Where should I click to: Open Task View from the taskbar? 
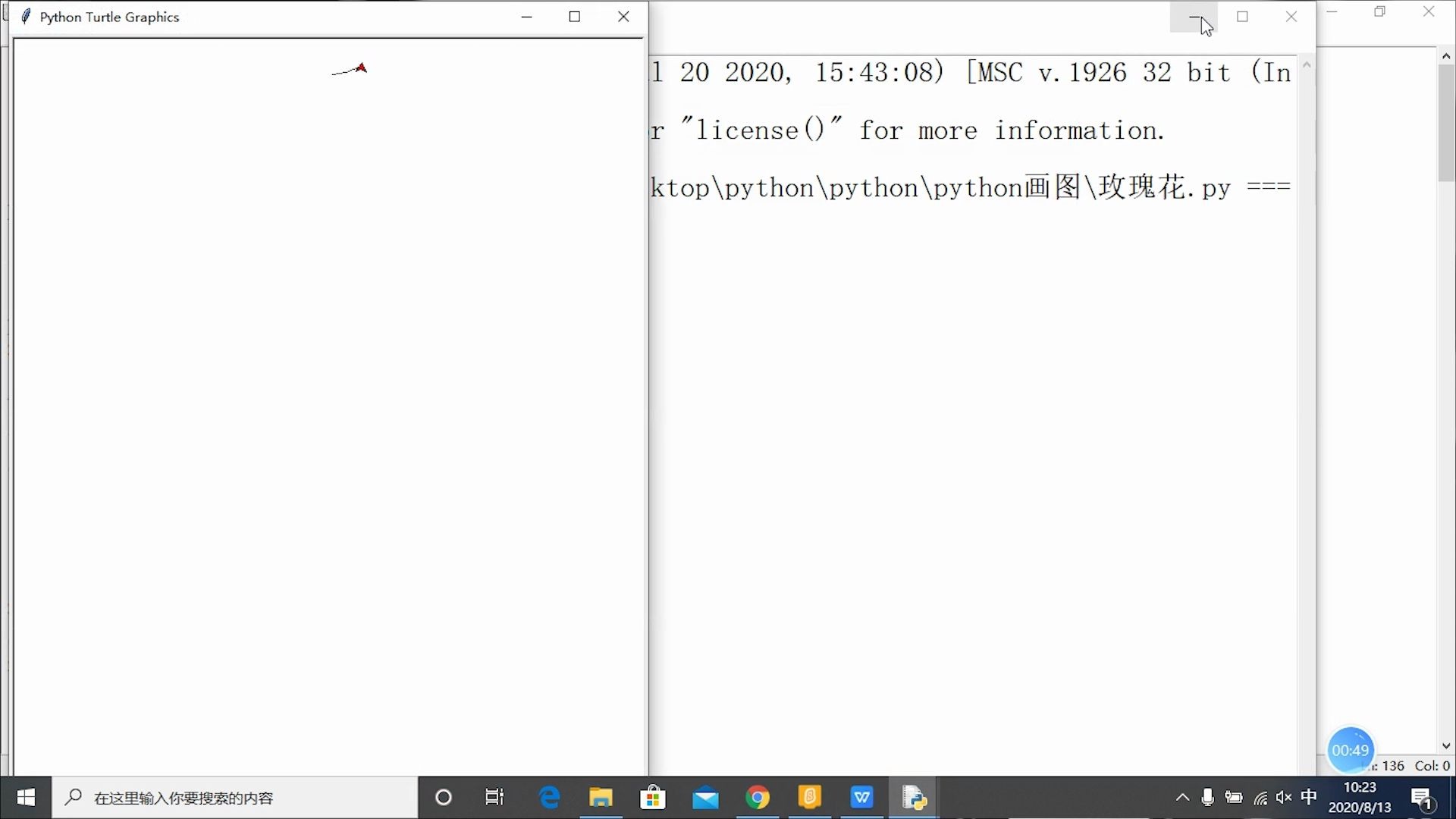pos(494,798)
